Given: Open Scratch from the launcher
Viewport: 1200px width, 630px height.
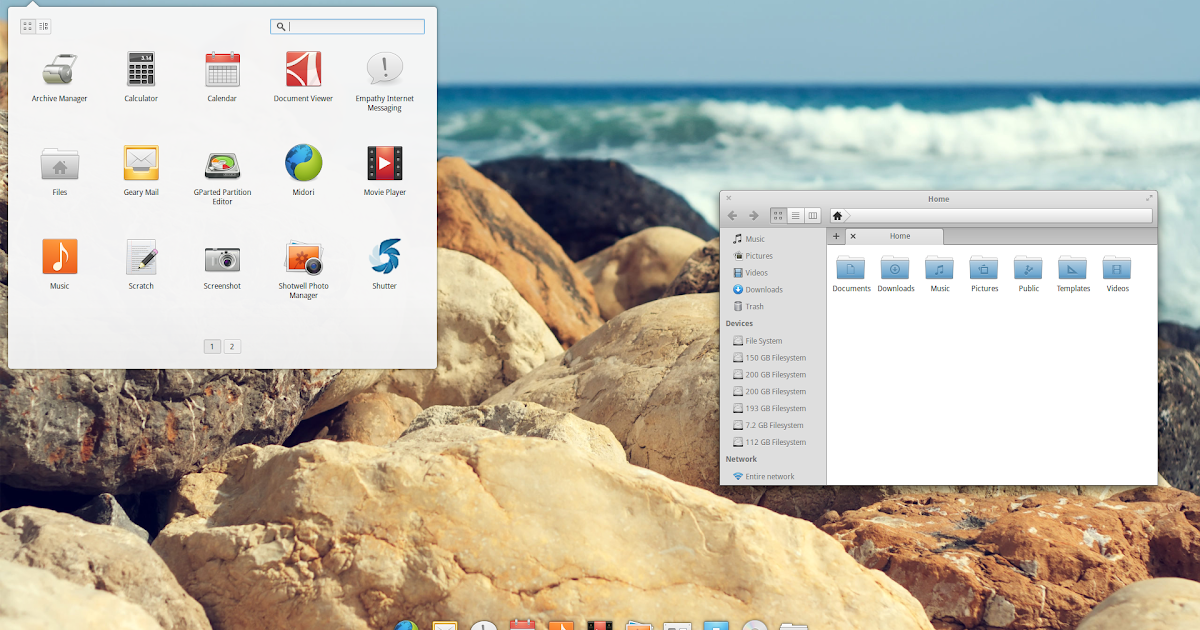Looking at the screenshot, I should tap(140, 256).
